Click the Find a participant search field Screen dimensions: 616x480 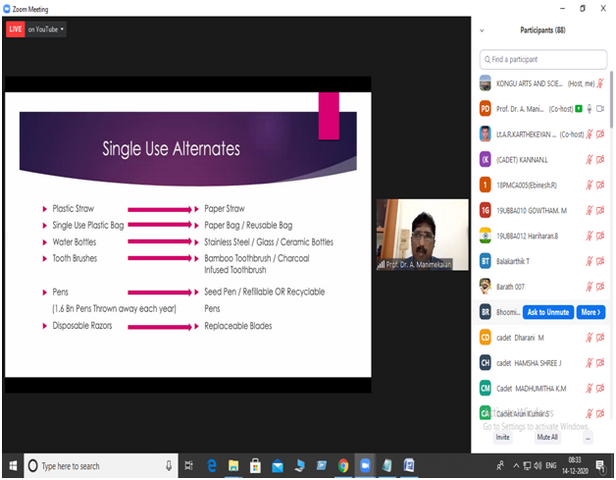click(x=544, y=60)
